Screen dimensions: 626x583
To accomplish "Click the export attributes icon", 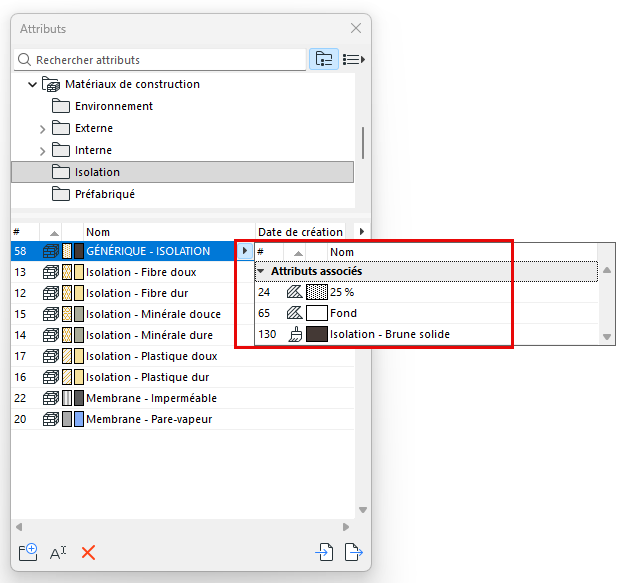I will coord(354,553).
